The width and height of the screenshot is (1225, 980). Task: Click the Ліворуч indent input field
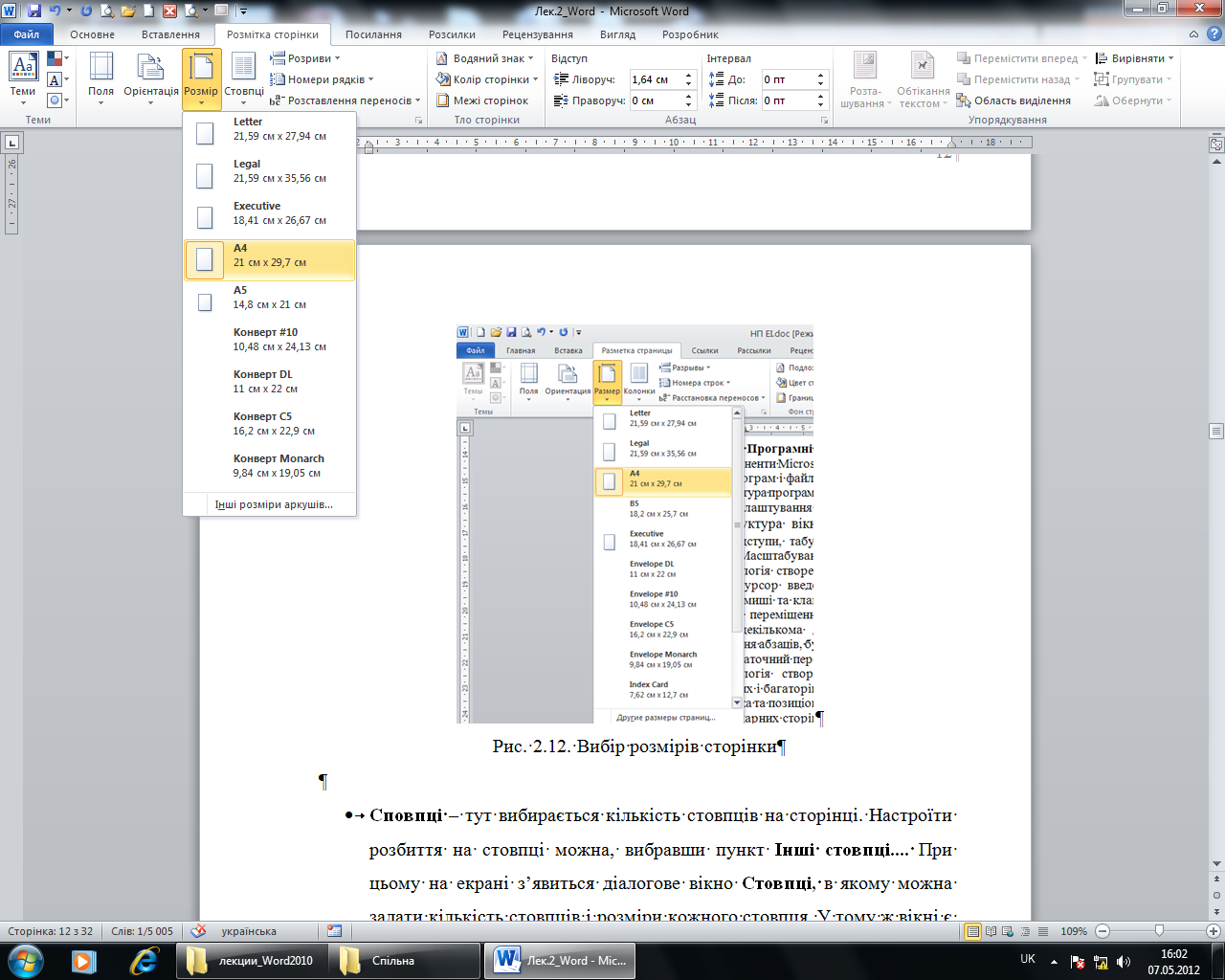(x=655, y=79)
